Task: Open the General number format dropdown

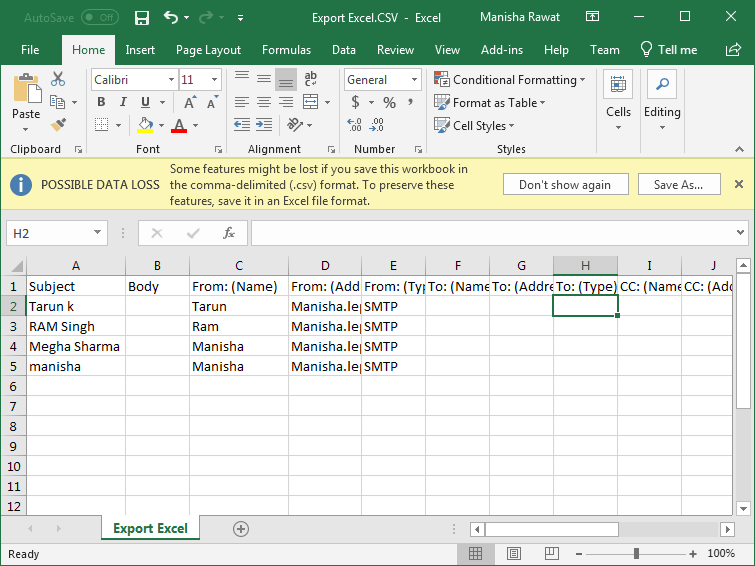Action: (414, 79)
